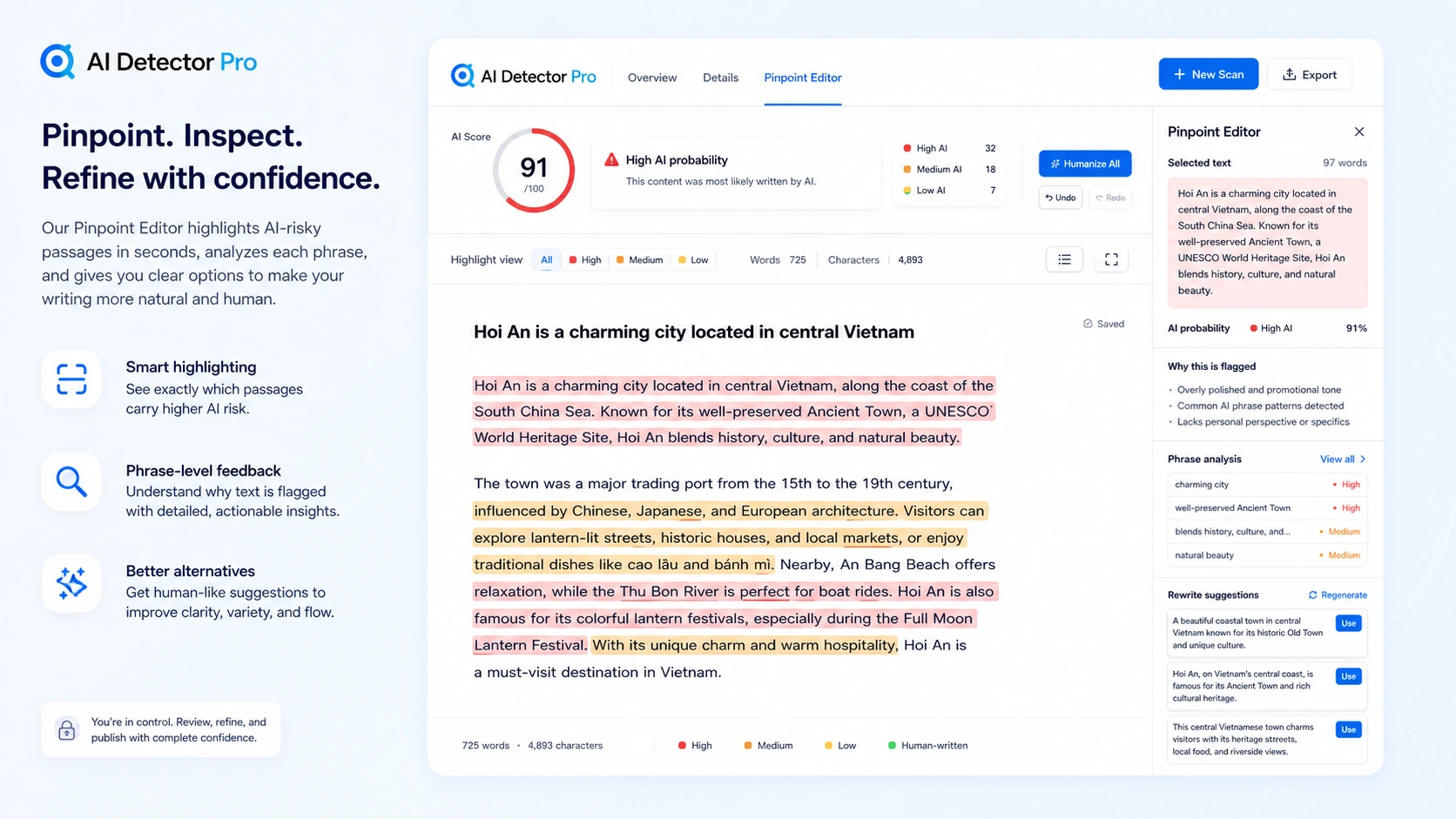Filter highlights by Medium
1456x819 pixels.
tap(640, 259)
